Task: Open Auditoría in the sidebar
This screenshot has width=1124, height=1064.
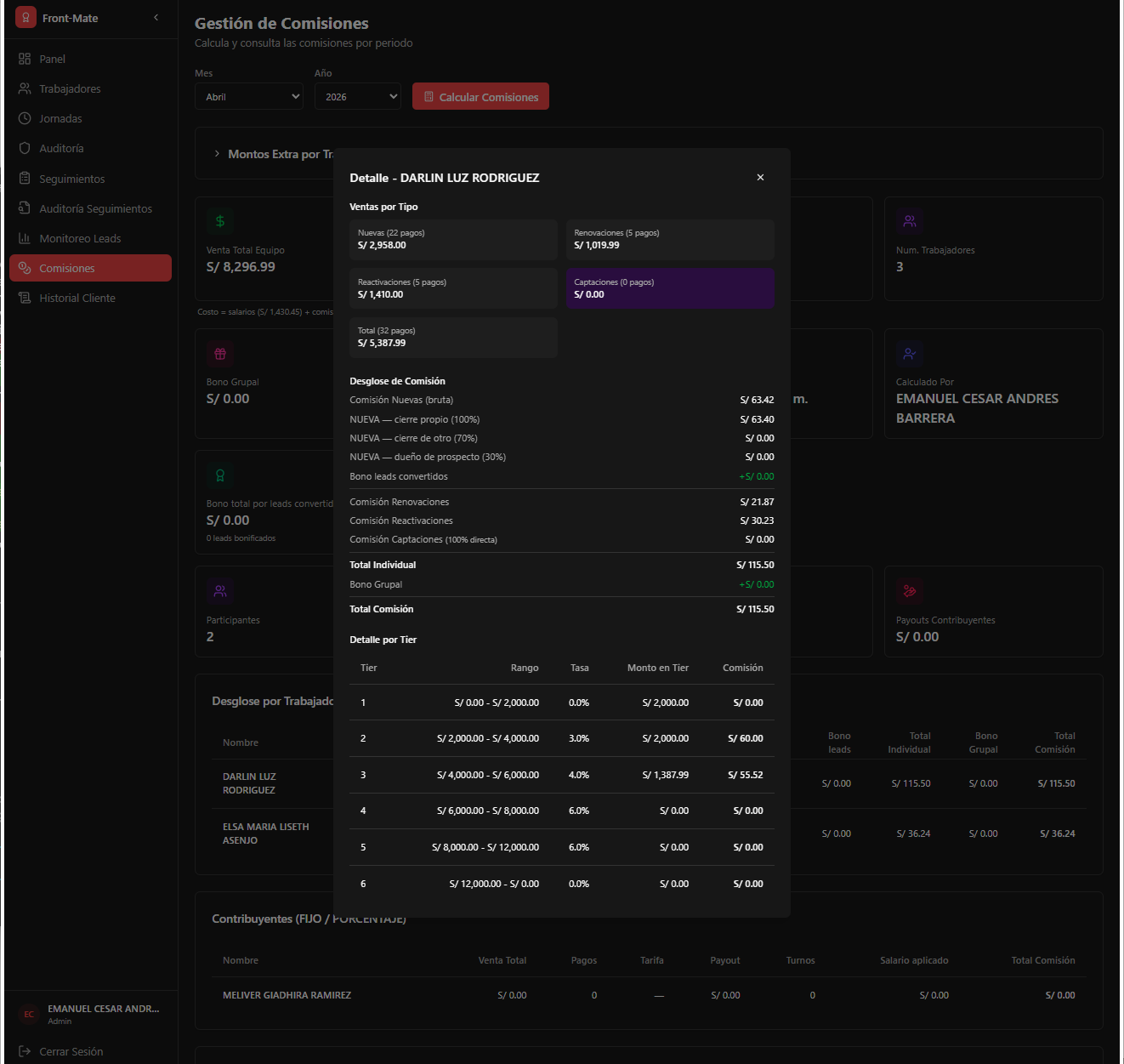Action: tap(89, 148)
